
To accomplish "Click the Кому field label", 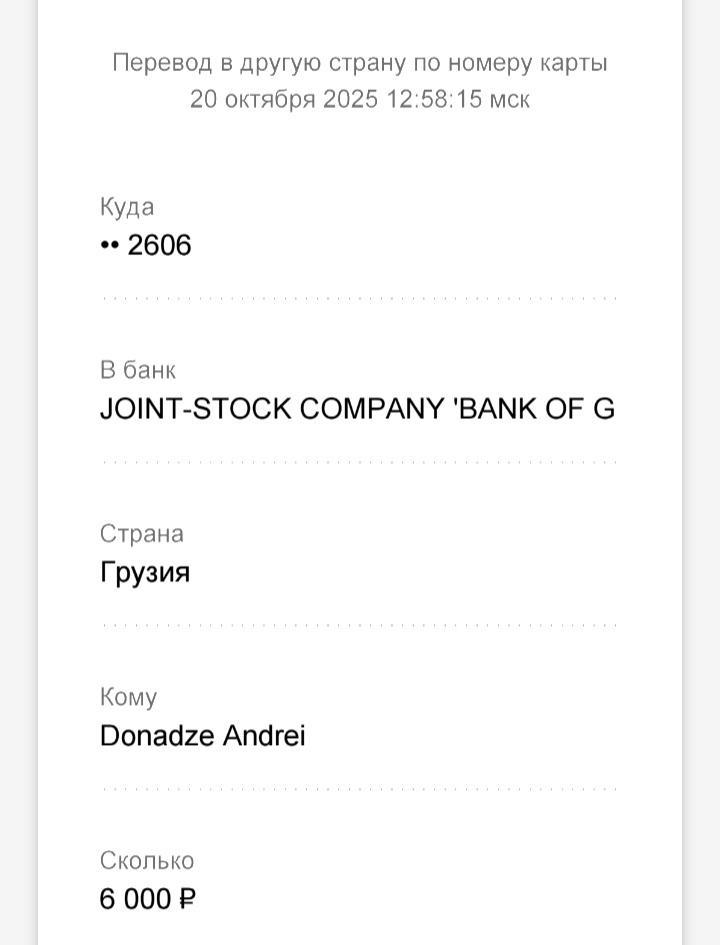I will [128, 697].
